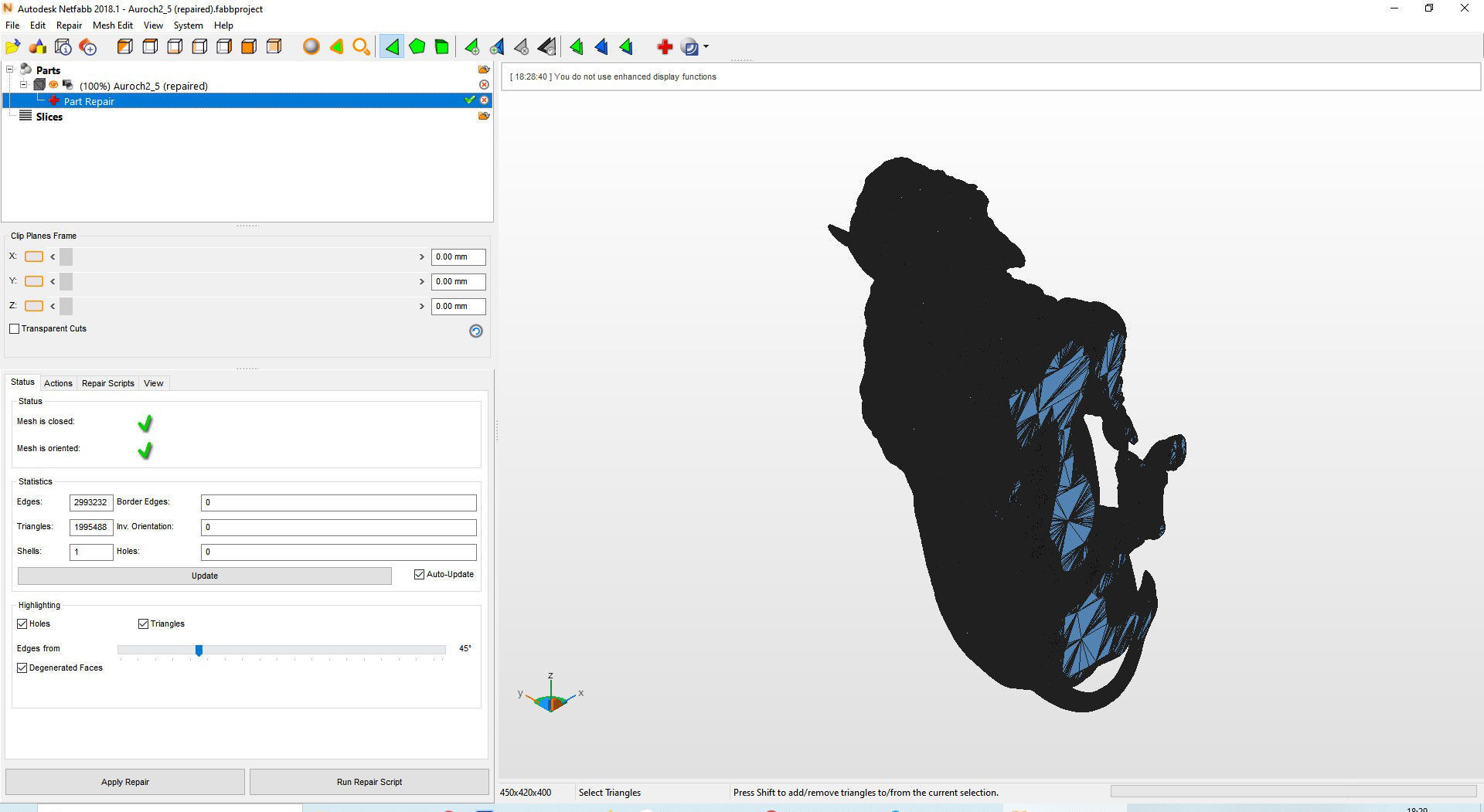Click the Z clip plane right arrow

[x=422, y=306]
